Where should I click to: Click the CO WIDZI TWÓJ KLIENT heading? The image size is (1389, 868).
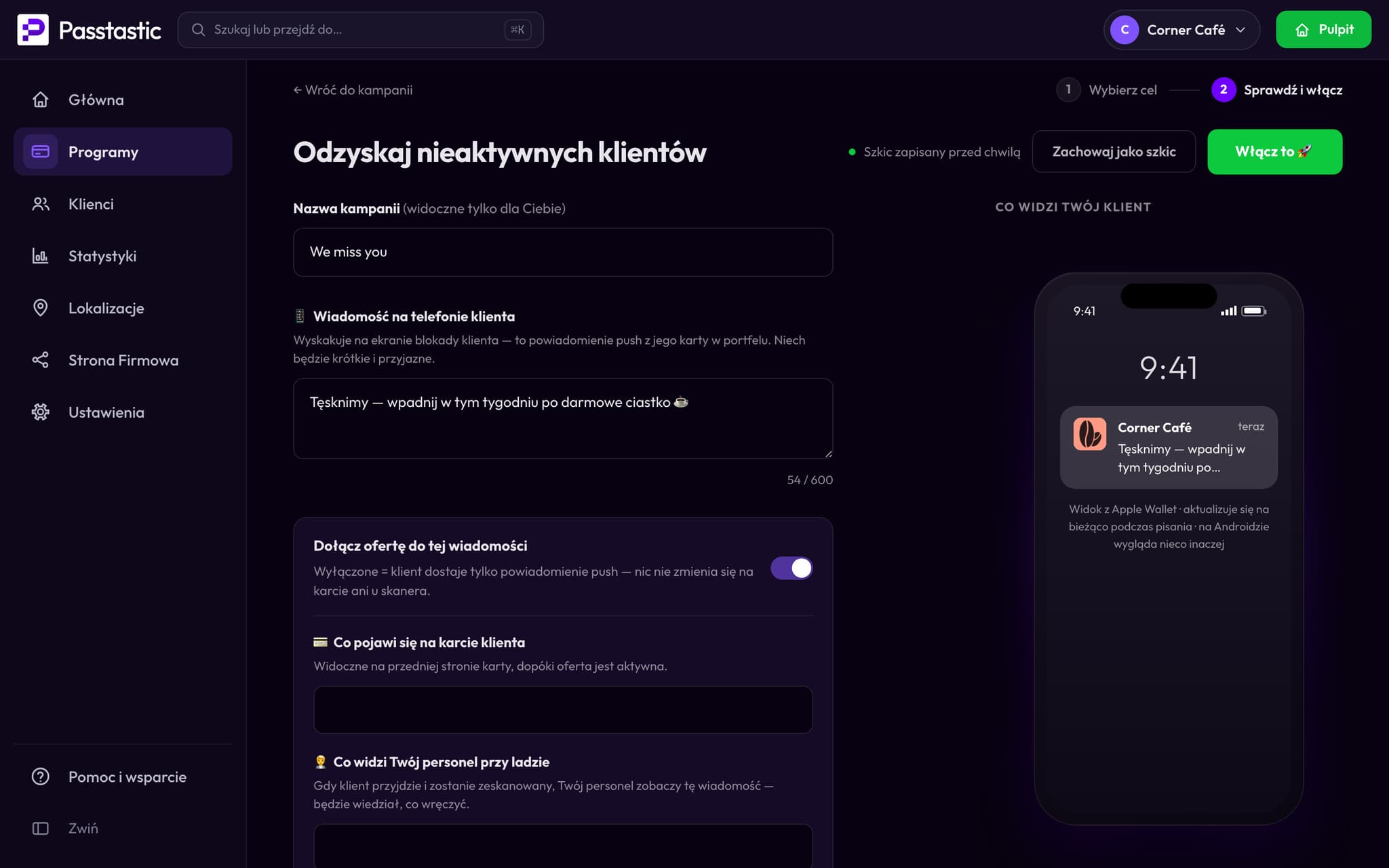pos(1073,207)
